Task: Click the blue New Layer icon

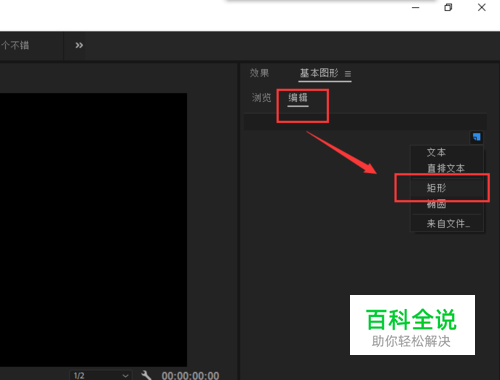Action: pyautogui.click(x=476, y=137)
